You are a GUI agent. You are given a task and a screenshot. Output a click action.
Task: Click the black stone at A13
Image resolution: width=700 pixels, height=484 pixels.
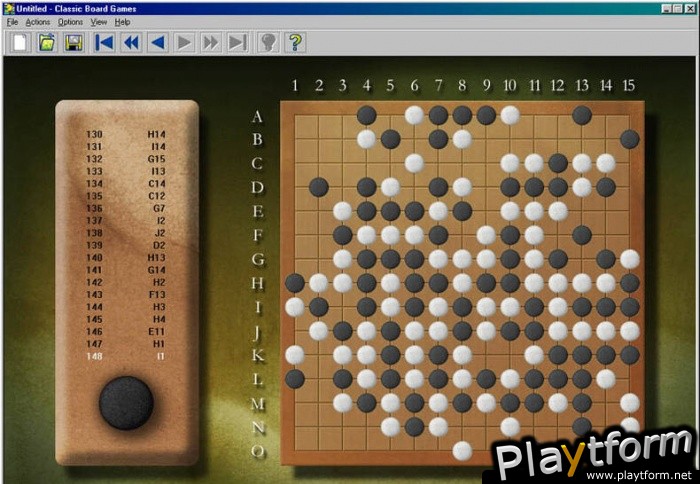582,115
